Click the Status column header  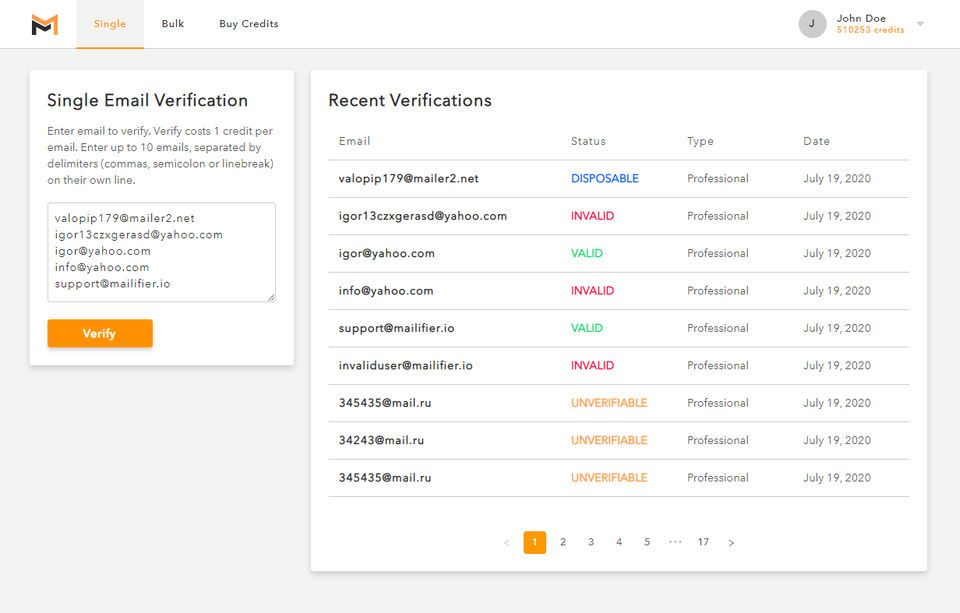coord(588,141)
